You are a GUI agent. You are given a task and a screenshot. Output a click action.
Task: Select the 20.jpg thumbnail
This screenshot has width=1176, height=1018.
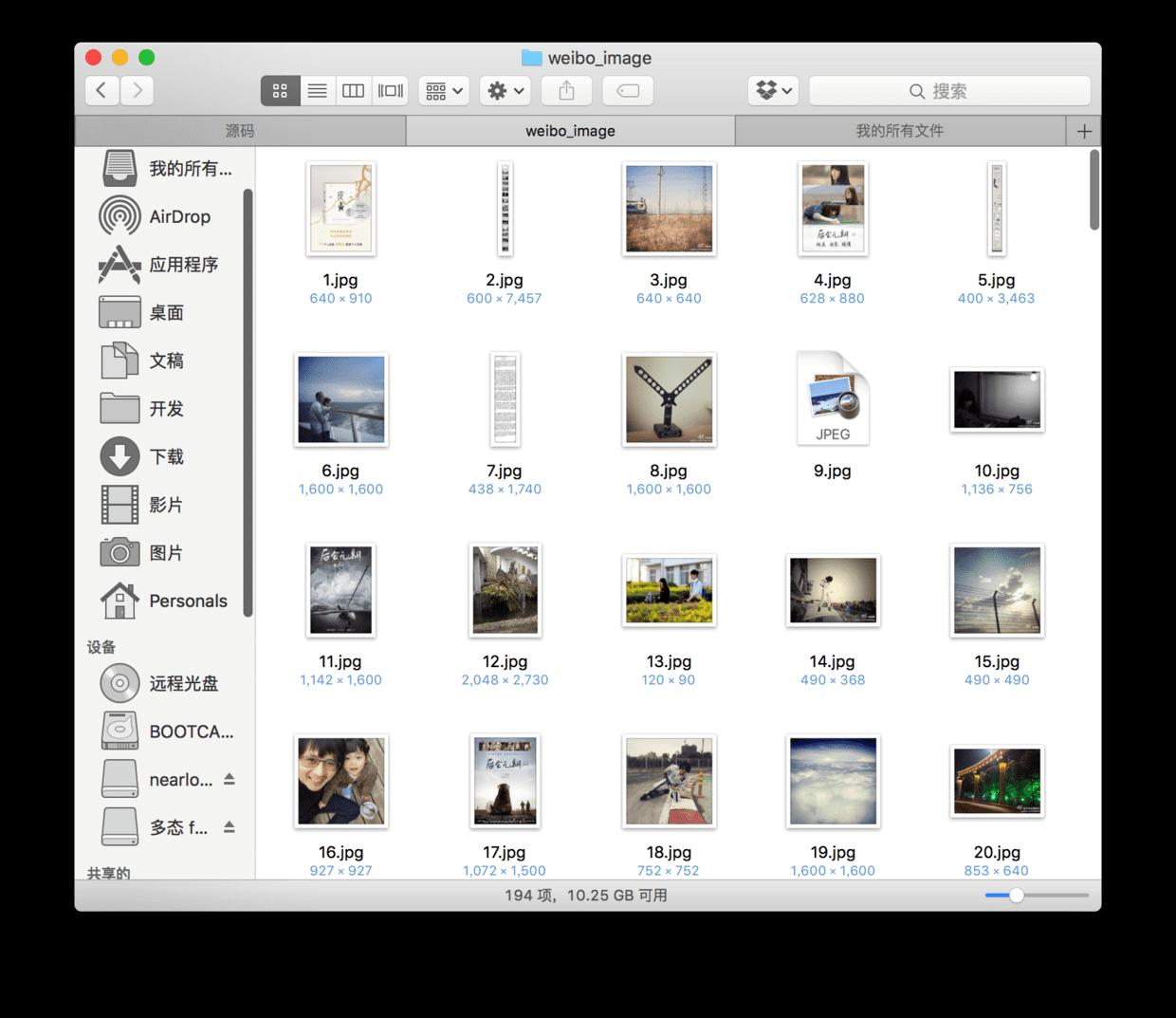pos(997,781)
